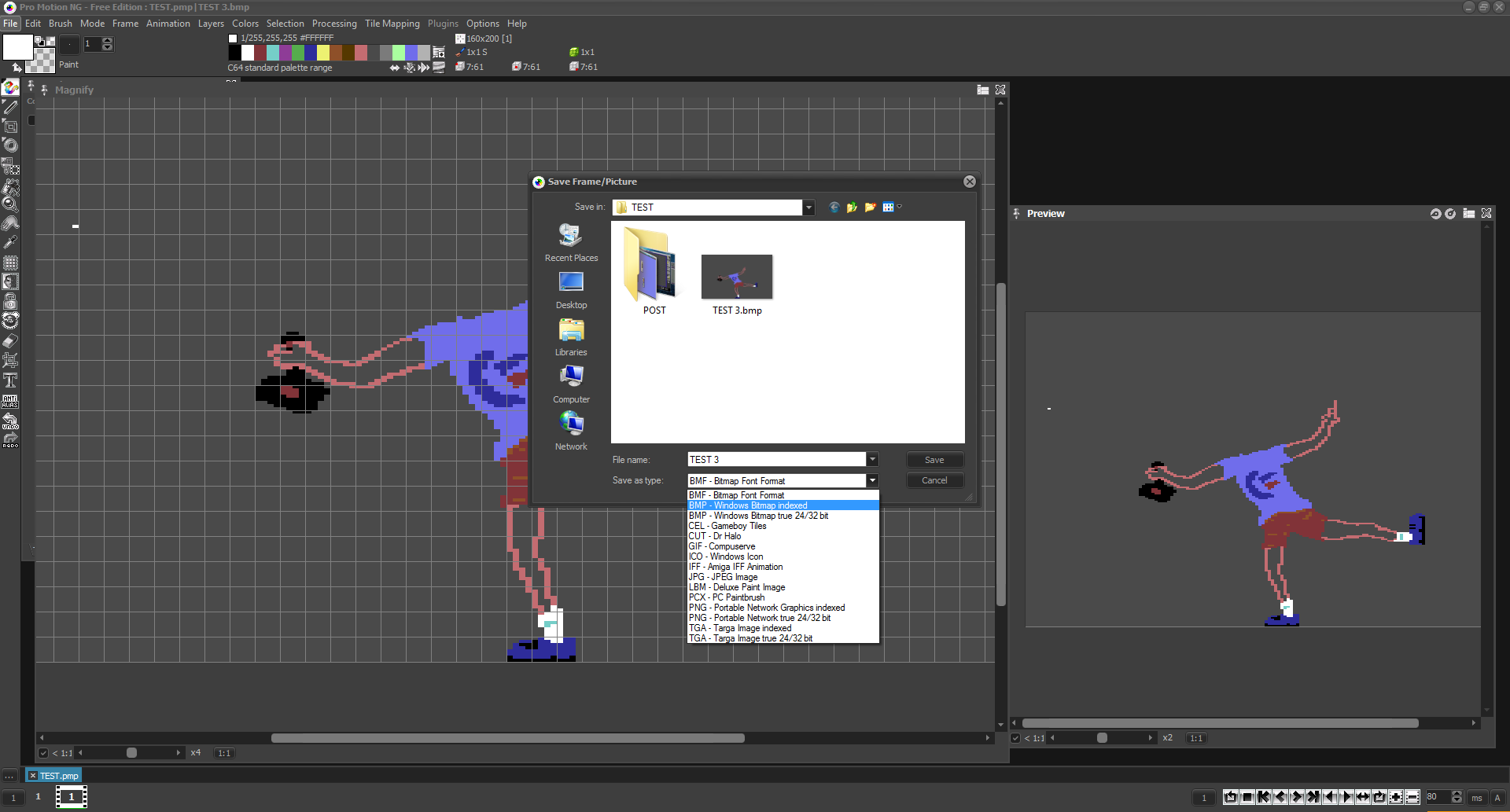Screen dimensions: 1510x812
Task: Click the create new folder icon
Action: click(870, 208)
